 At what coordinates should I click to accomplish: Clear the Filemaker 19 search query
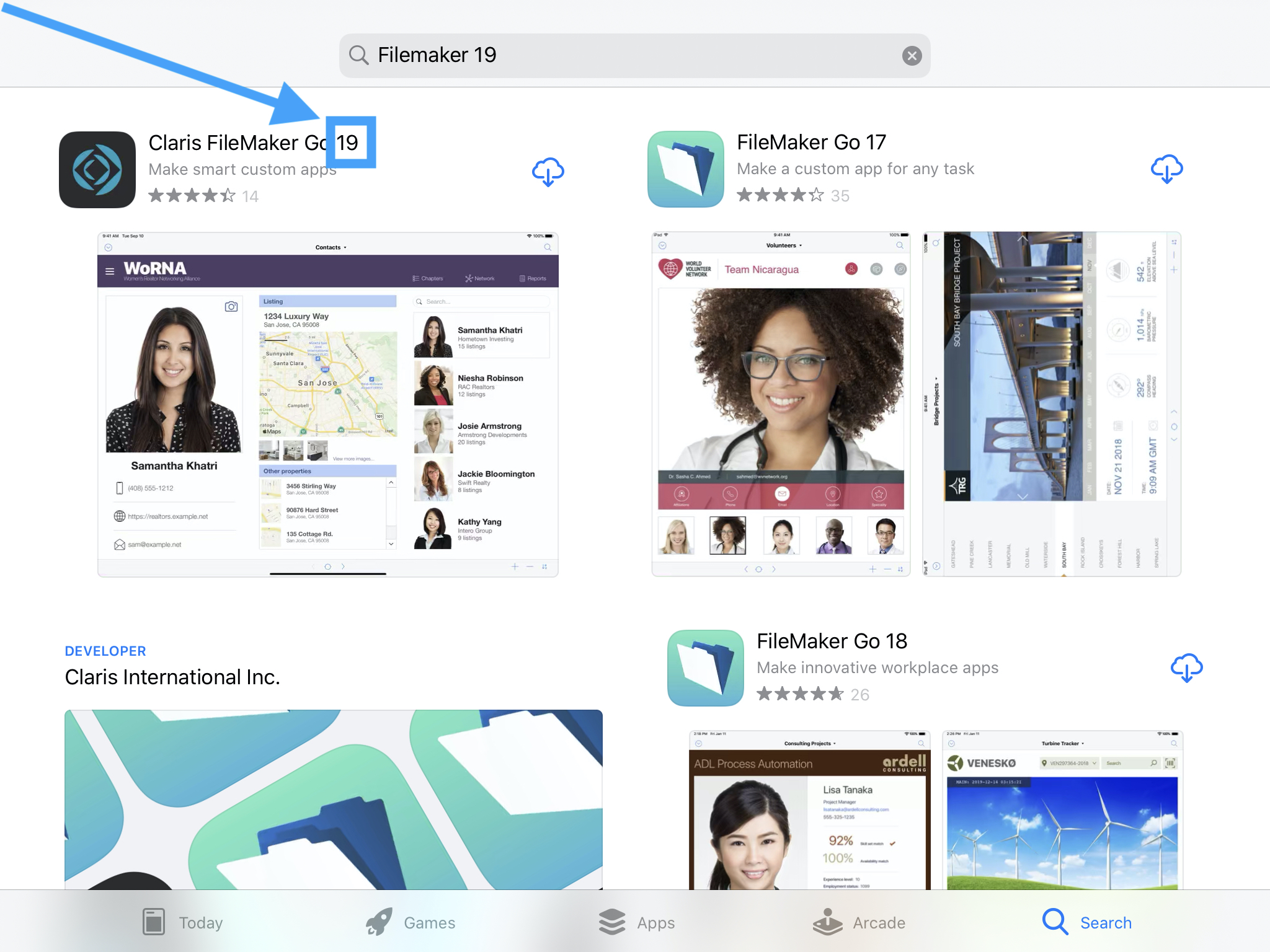(x=912, y=55)
